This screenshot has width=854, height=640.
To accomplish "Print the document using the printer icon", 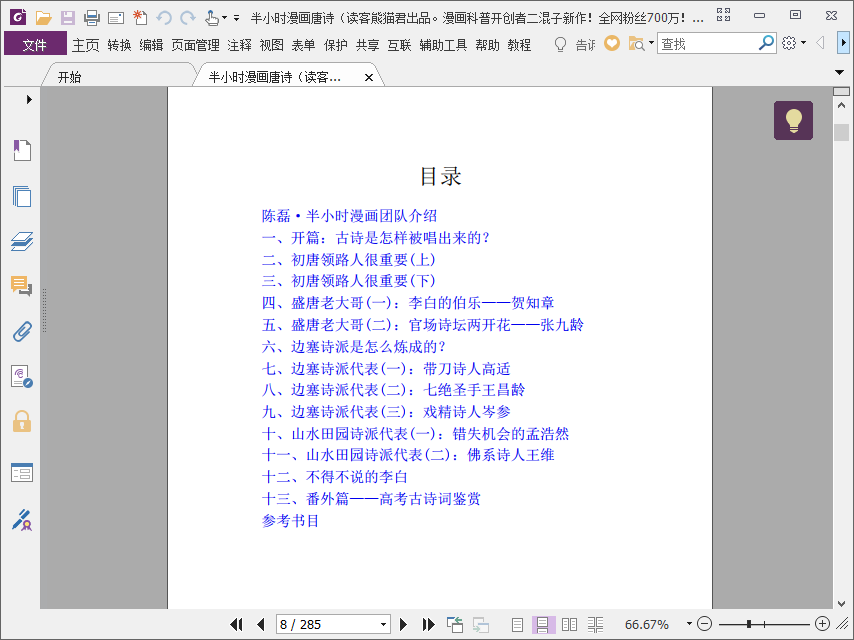I will point(92,18).
